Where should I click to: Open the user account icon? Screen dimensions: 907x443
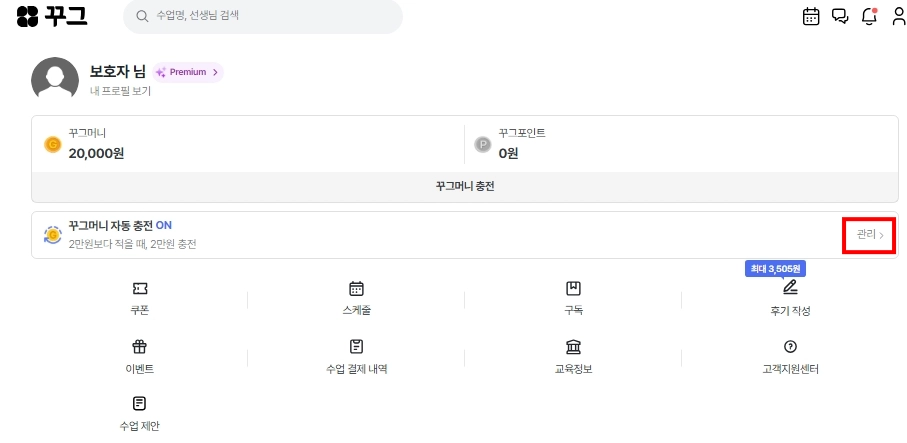[898, 16]
